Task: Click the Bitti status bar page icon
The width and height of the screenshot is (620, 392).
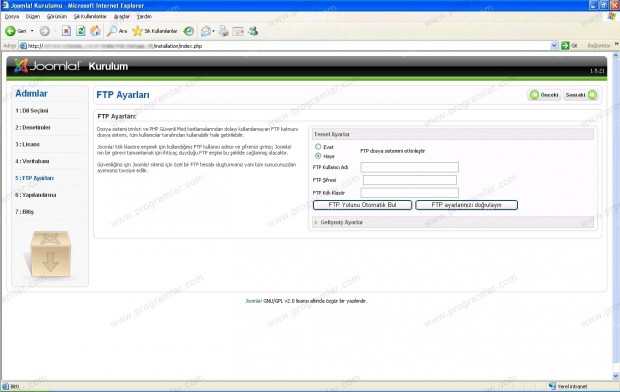Action: (5, 386)
